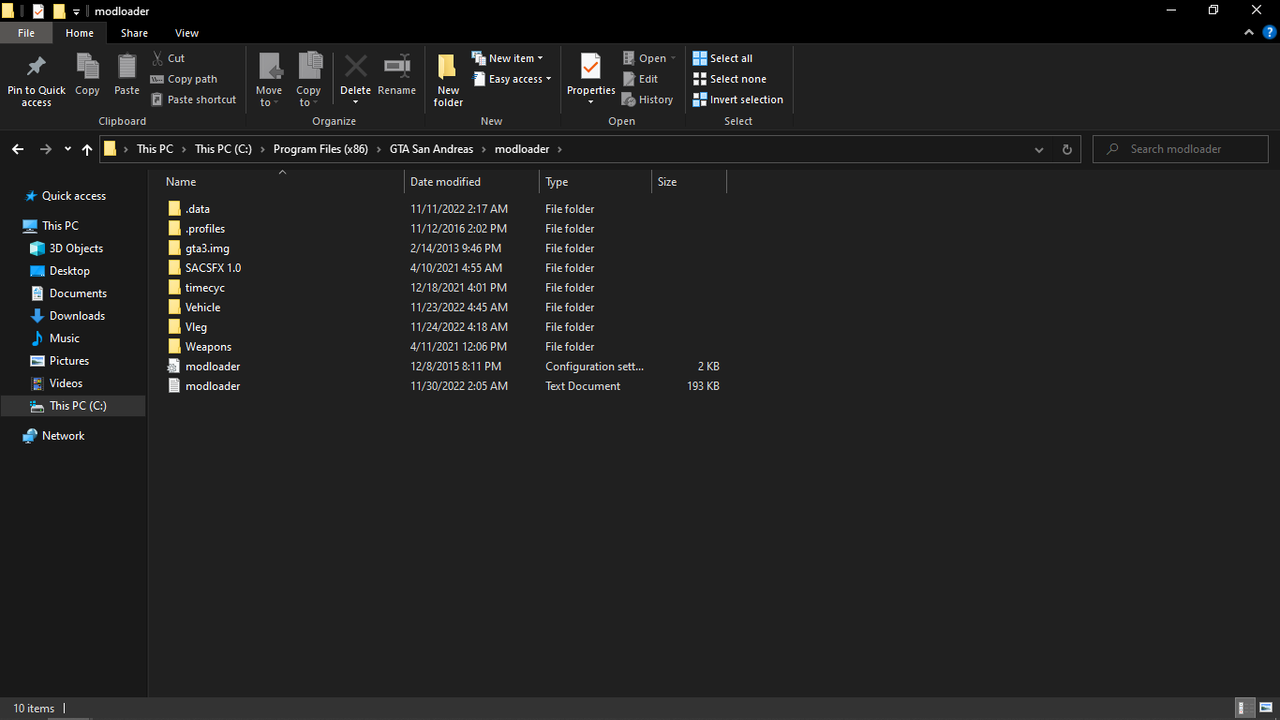
Task: Click the Forward navigation arrow
Action: click(x=45, y=149)
